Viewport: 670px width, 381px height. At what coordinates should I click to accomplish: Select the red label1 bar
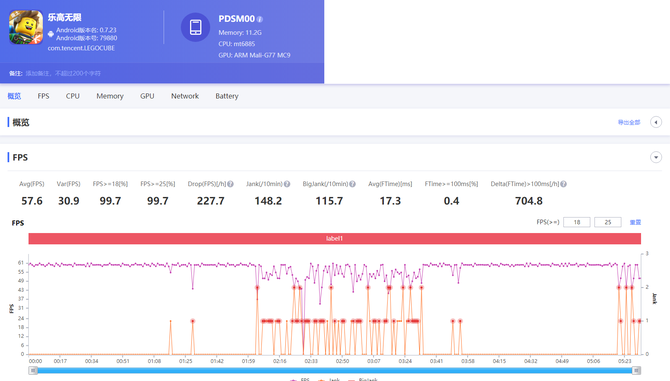335,238
